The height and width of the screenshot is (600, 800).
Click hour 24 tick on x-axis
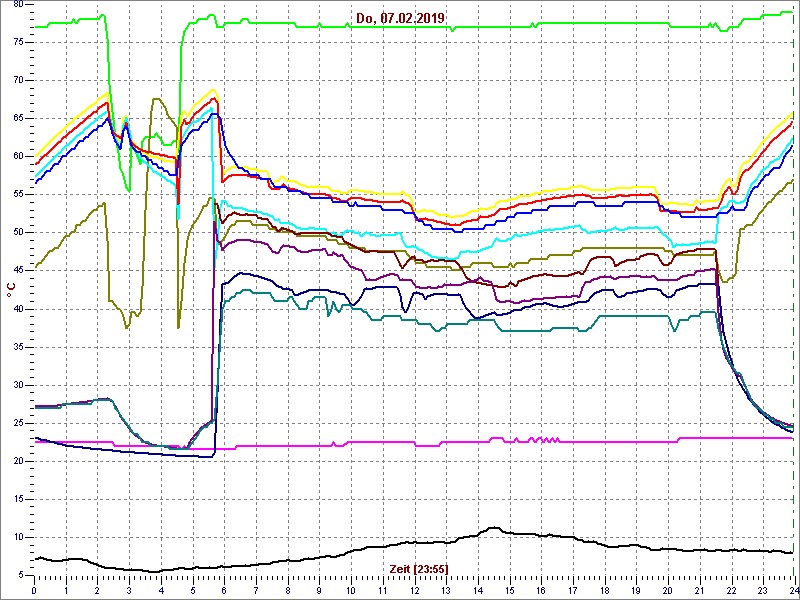[791, 590]
